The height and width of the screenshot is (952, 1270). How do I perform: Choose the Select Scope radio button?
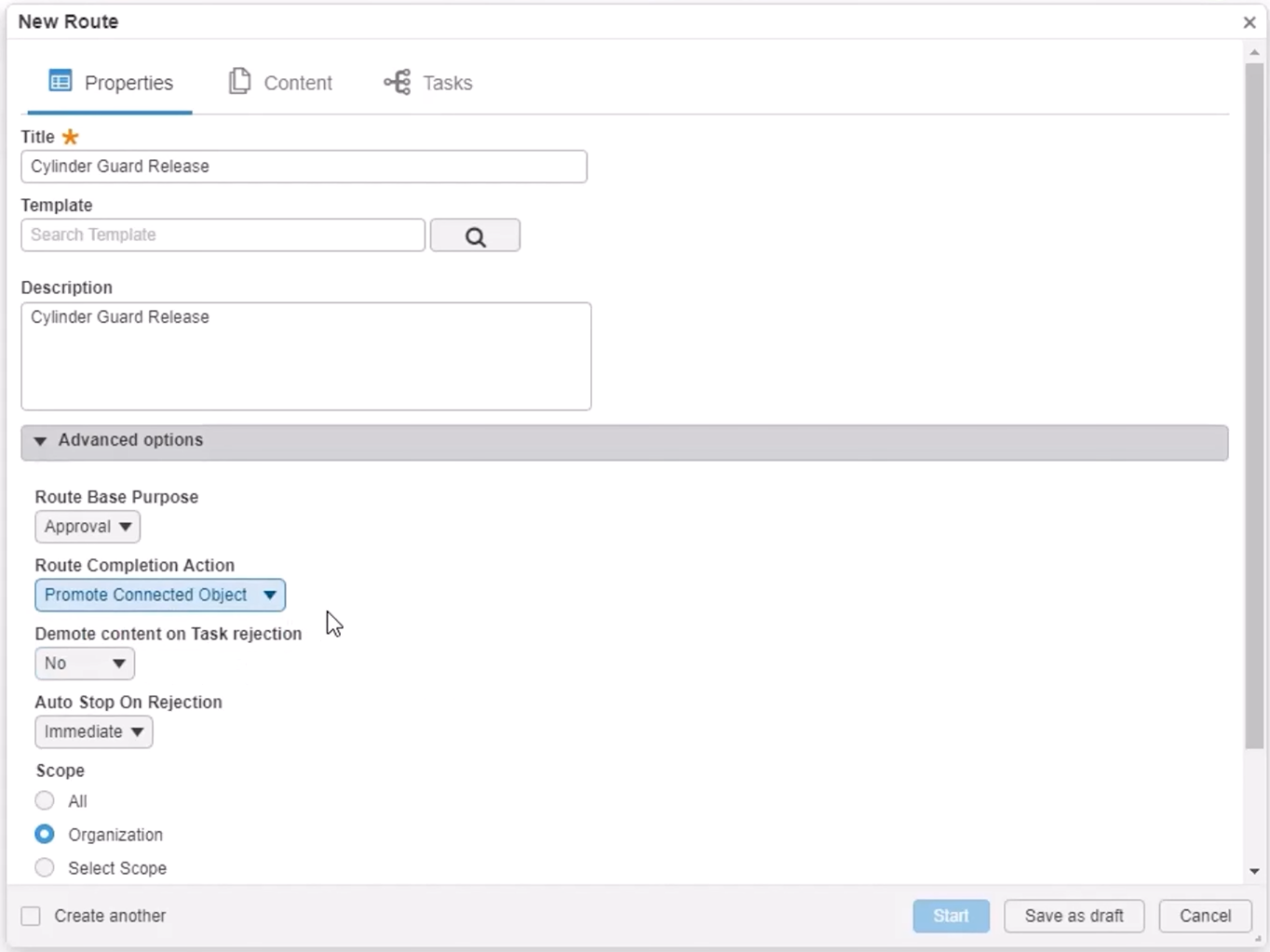point(45,868)
